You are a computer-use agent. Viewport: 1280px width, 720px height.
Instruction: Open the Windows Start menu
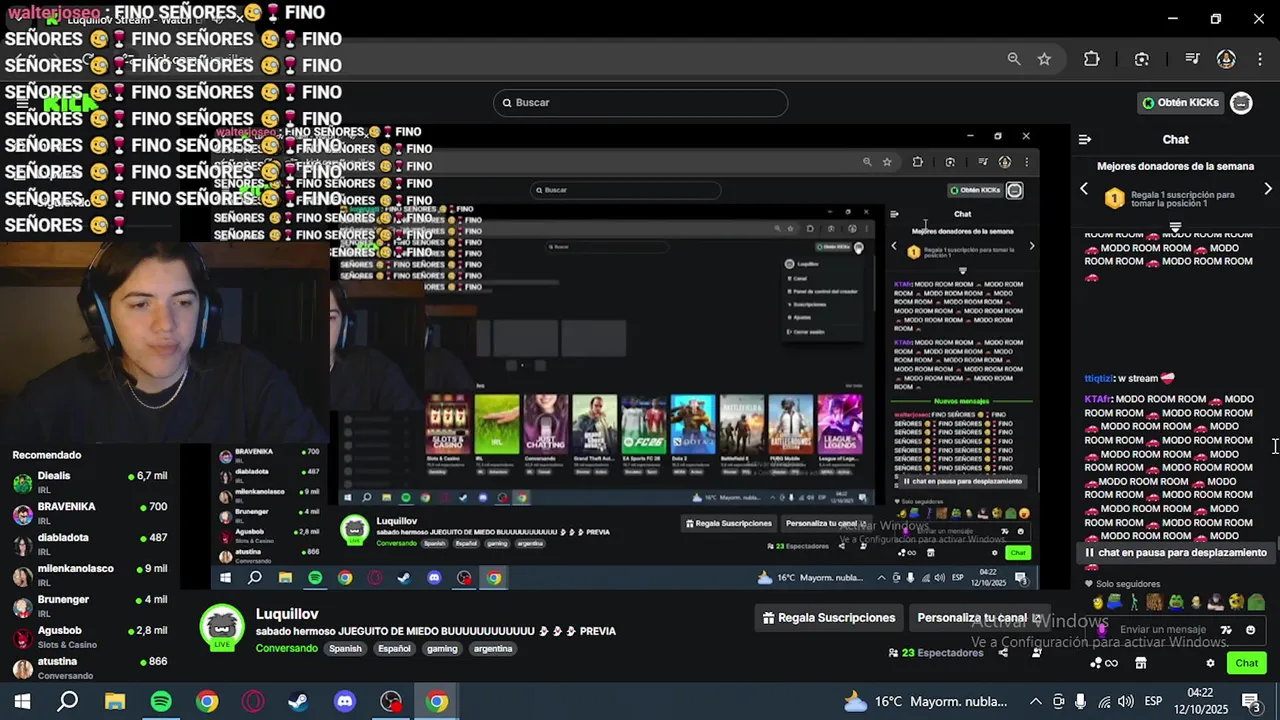pyautogui.click(x=22, y=702)
